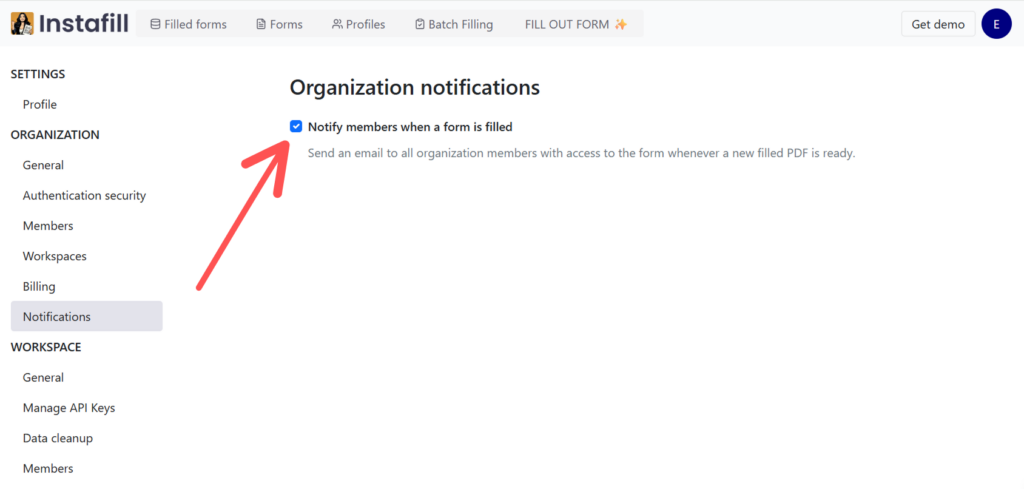The height and width of the screenshot is (489, 1024).
Task: Open user avatar E menu
Action: click(996, 24)
